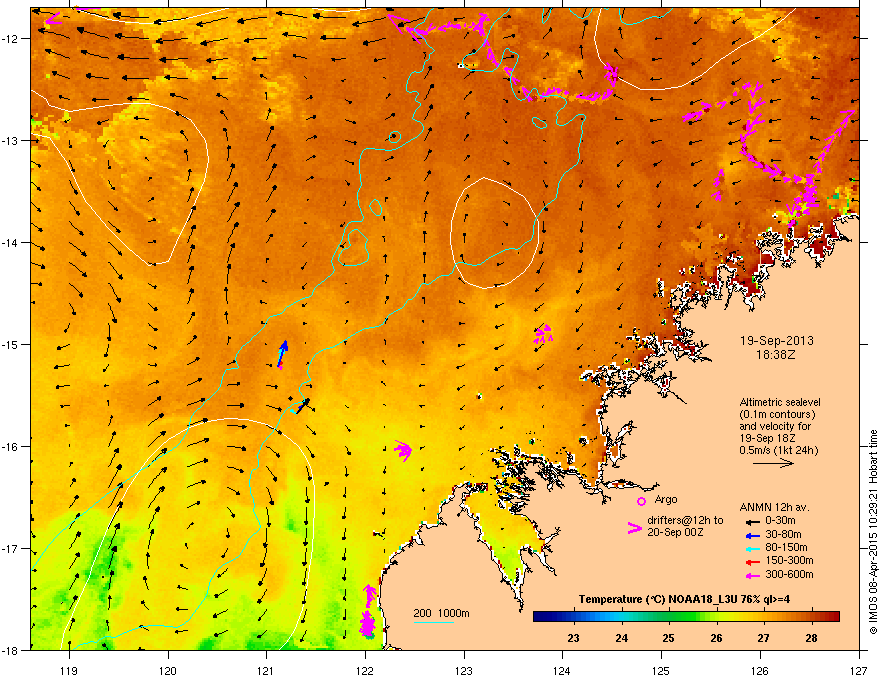Click the blue cold end of temperature colorbar
The height and width of the screenshot is (680, 880).
coord(547,617)
